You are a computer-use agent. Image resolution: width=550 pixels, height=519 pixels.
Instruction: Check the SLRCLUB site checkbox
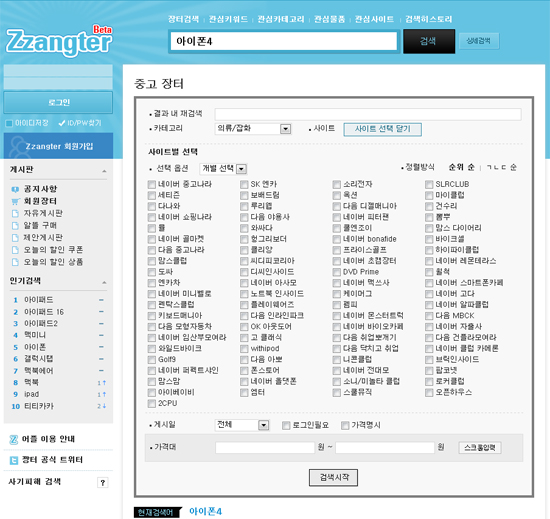tap(429, 184)
